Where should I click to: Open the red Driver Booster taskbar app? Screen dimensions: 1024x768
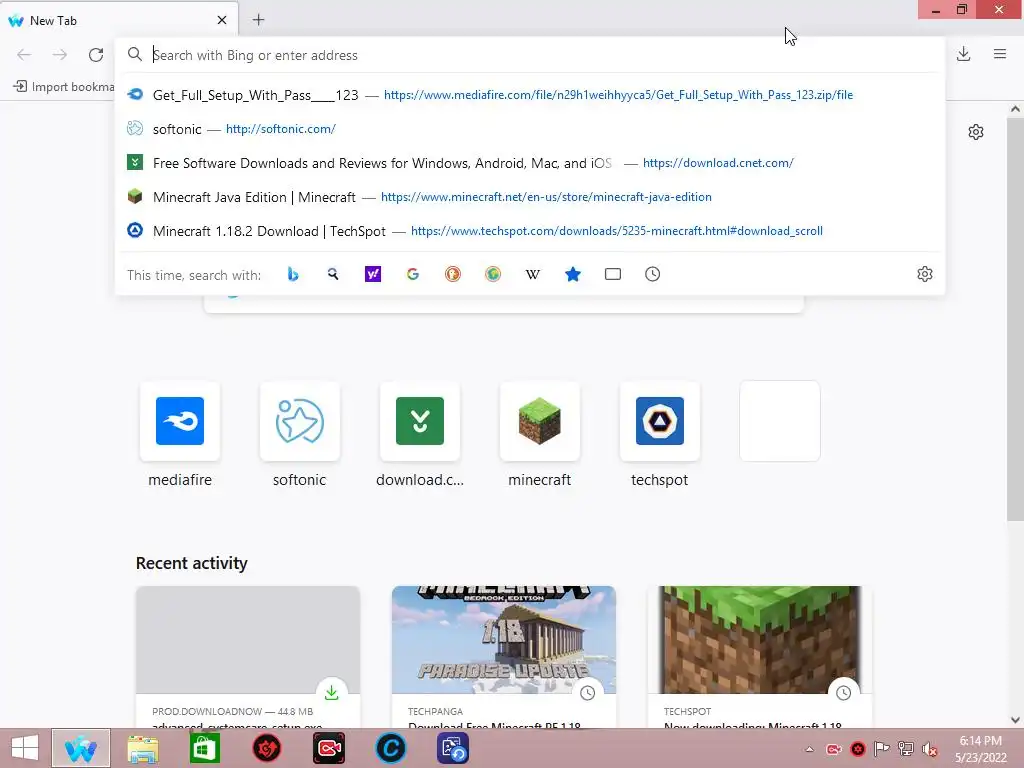pos(266,748)
